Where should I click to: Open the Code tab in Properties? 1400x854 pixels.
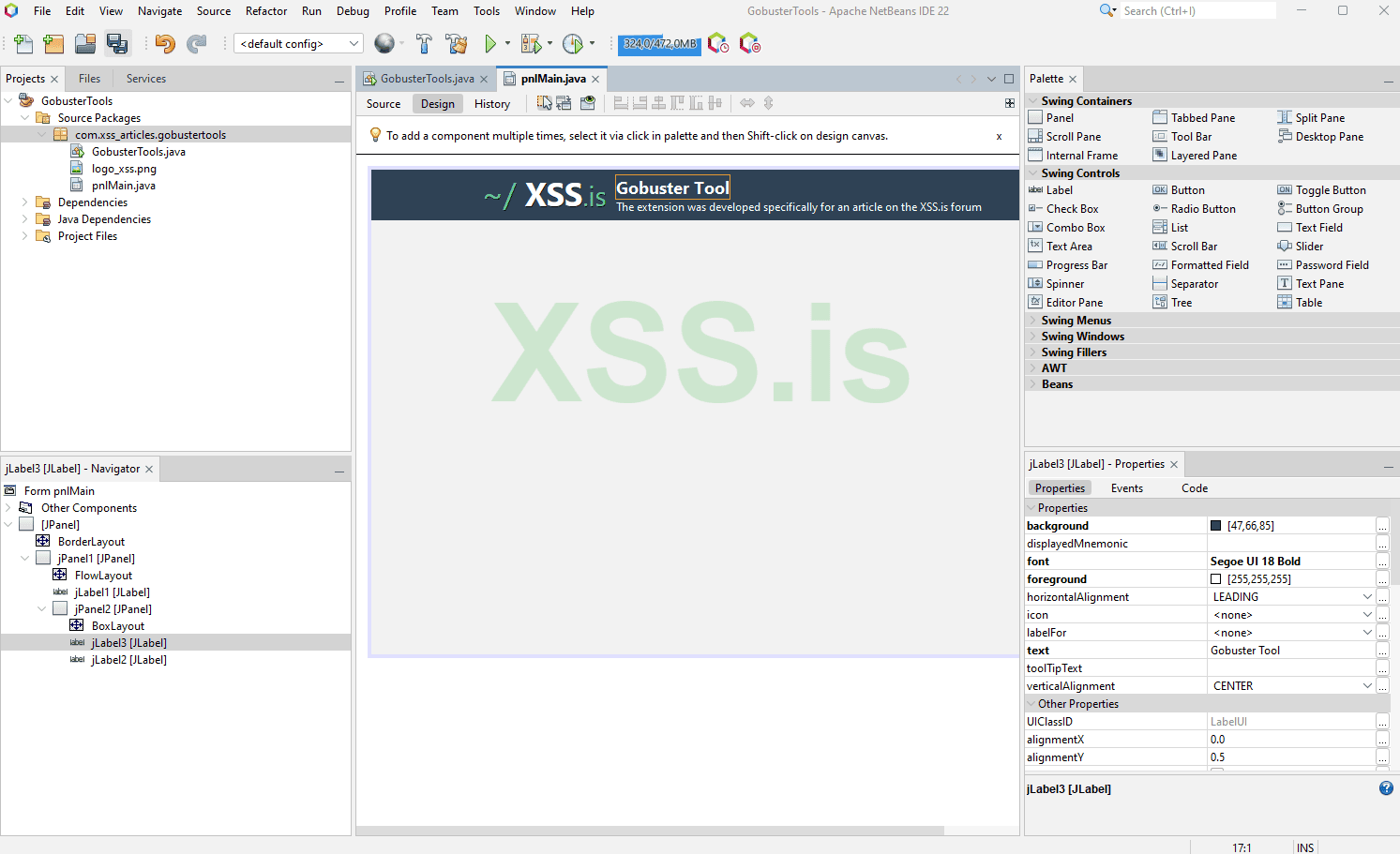[x=1195, y=488]
